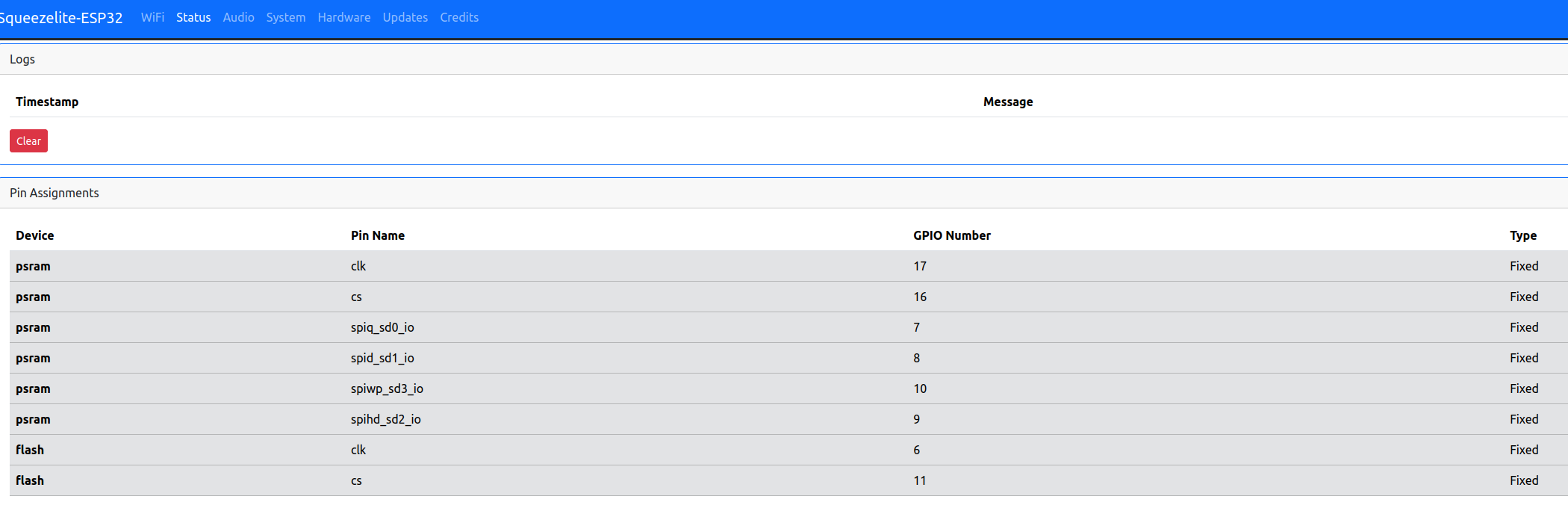Click the GPIO Number column header
Viewport: 1568px width, 514px height.
952,235
